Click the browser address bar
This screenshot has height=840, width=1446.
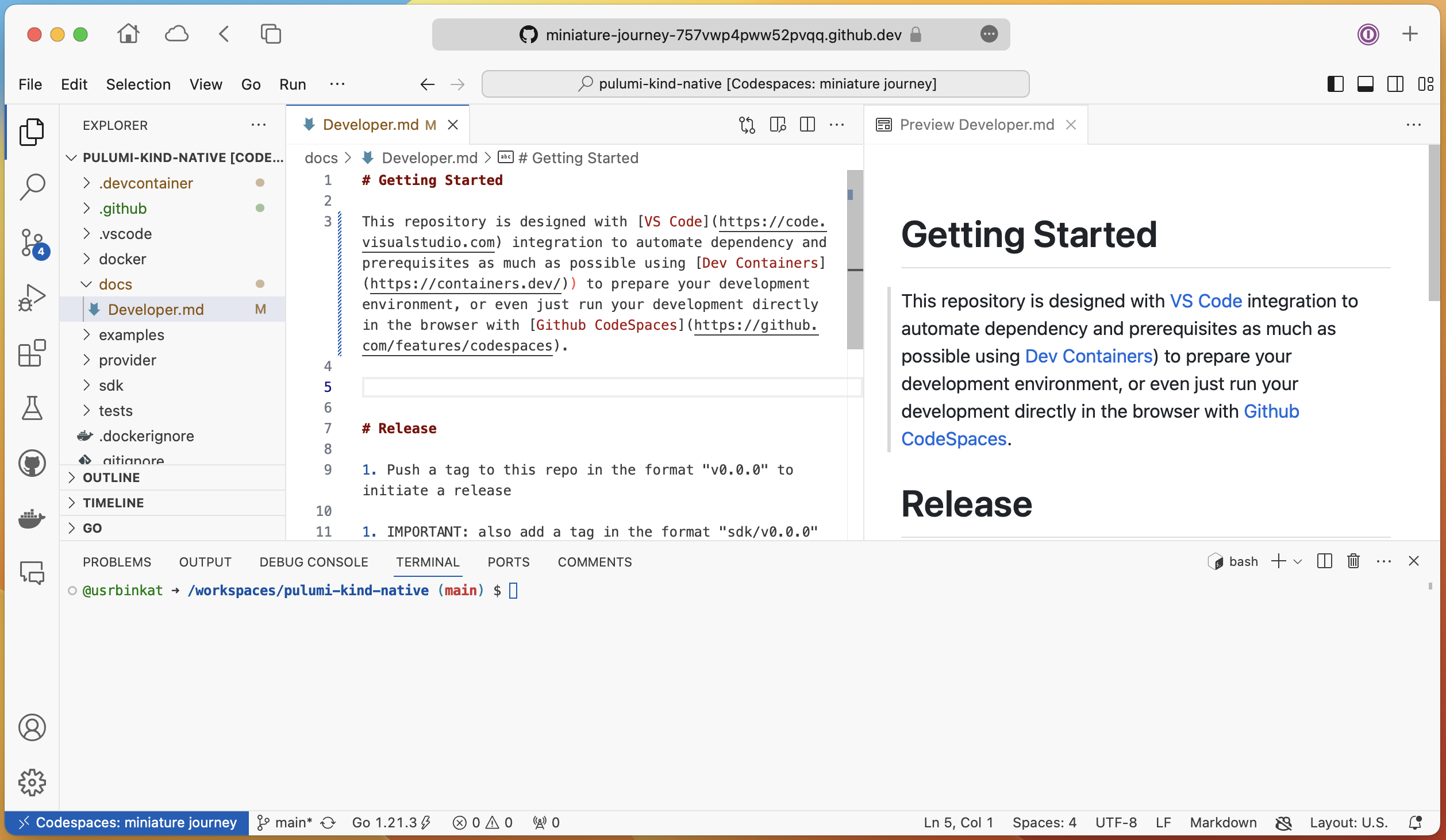721,34
